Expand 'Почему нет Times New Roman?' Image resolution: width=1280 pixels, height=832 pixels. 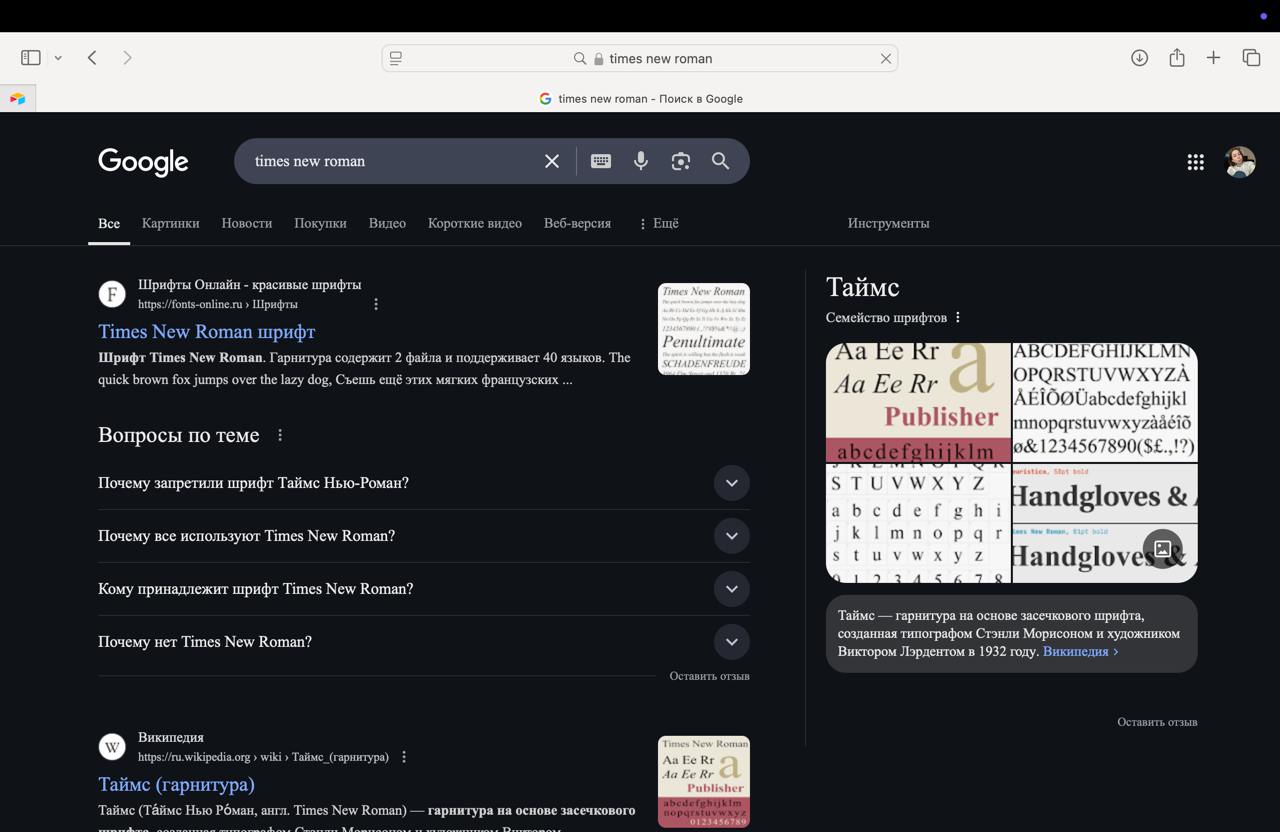(x=424, y=642)
